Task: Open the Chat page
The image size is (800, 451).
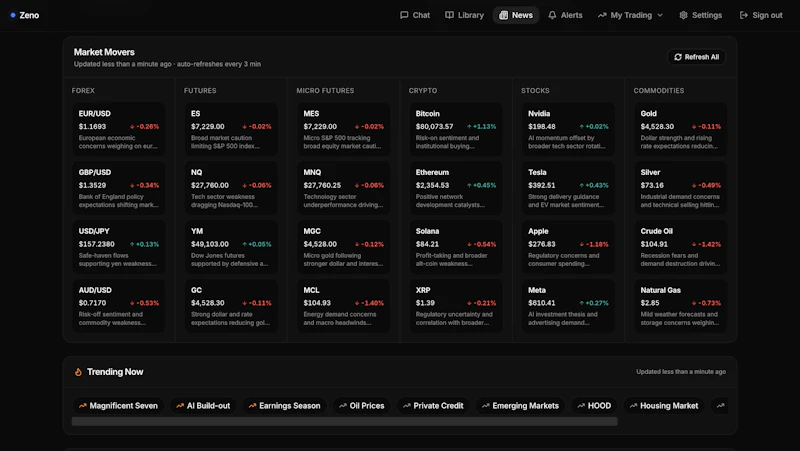Action: (x=415, y=15)
